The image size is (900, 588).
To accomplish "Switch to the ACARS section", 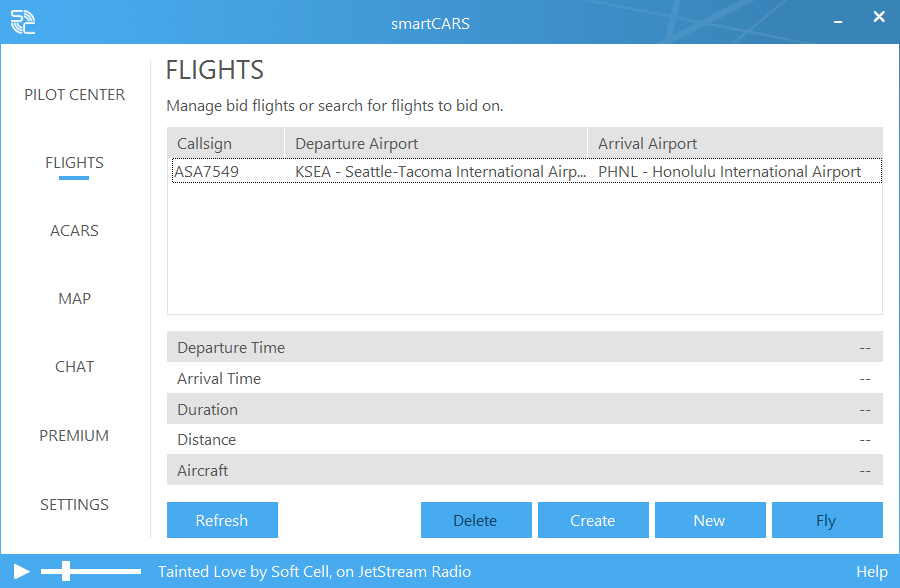I will (75, 231).
